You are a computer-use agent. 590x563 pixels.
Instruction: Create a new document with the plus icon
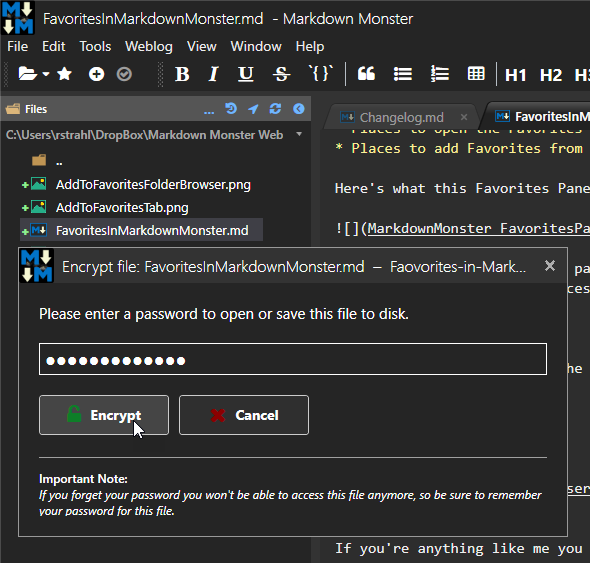pos(96,74)
